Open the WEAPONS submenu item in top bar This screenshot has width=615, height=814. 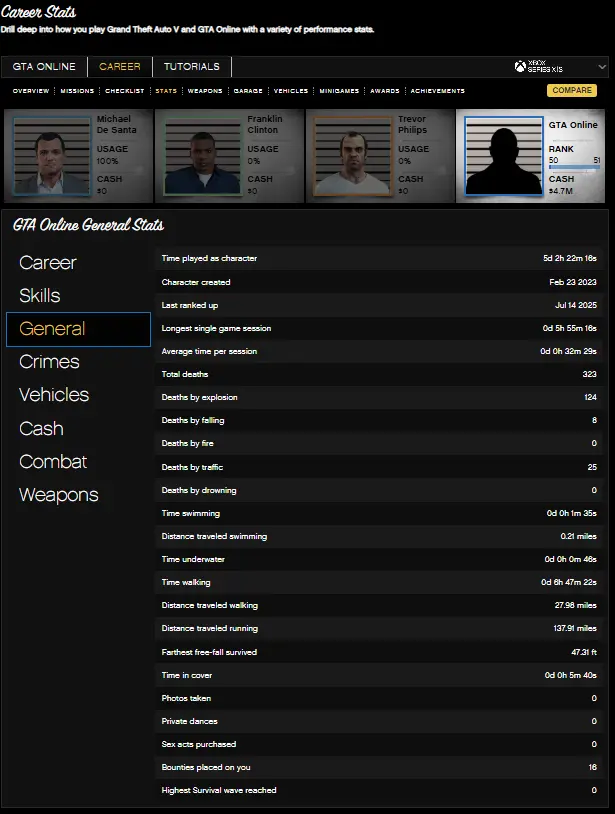[x=205, y=91]
